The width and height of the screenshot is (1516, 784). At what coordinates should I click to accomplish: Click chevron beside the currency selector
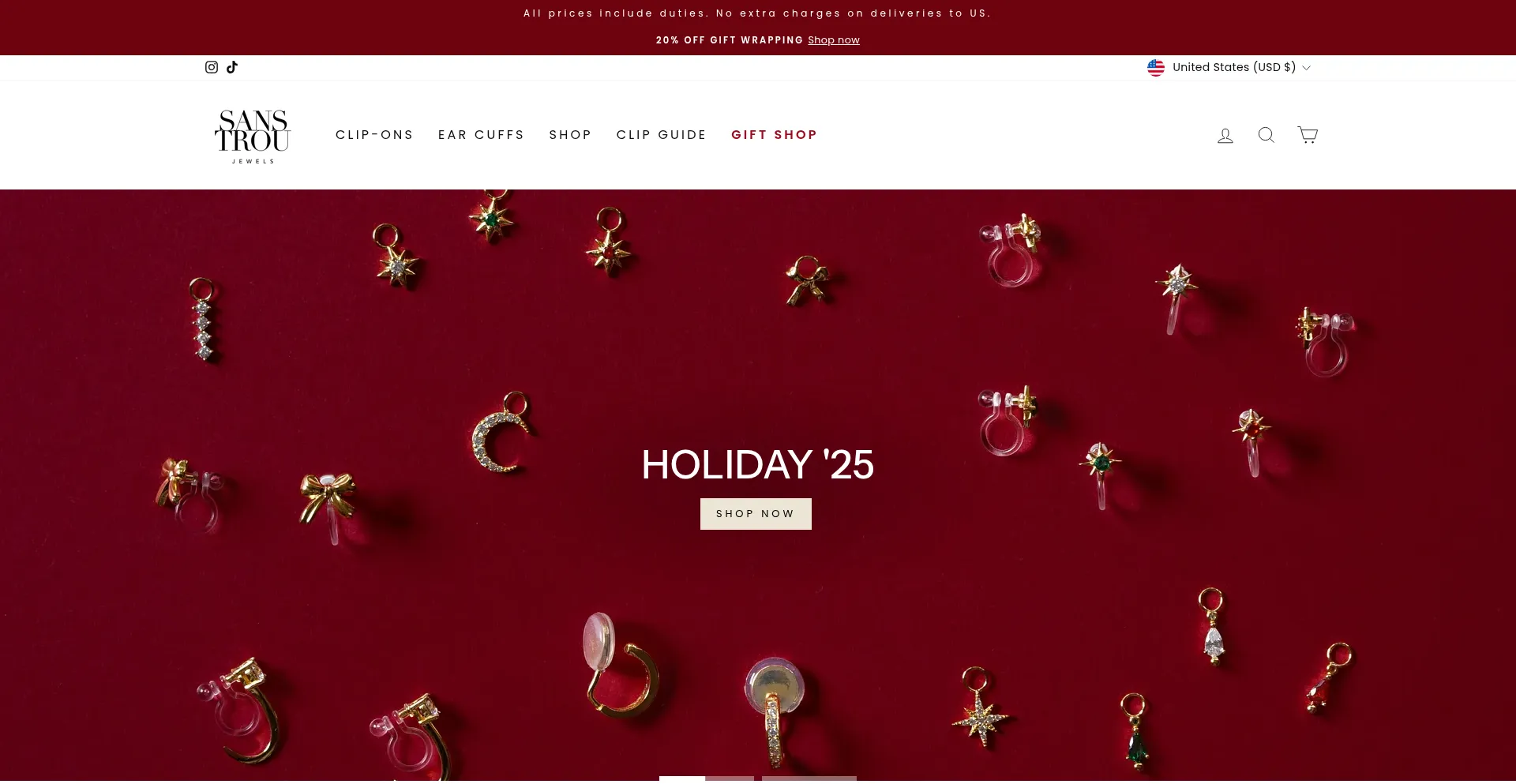(1306, 68)
